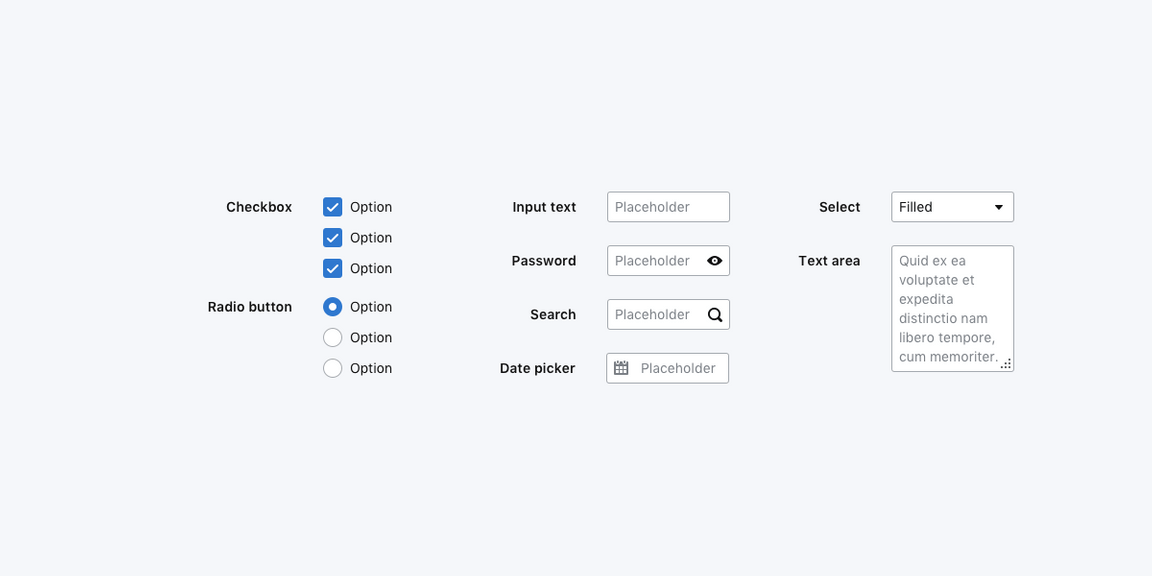
Task: Select the third Radio button option
Action: click(x=333, y=368)
